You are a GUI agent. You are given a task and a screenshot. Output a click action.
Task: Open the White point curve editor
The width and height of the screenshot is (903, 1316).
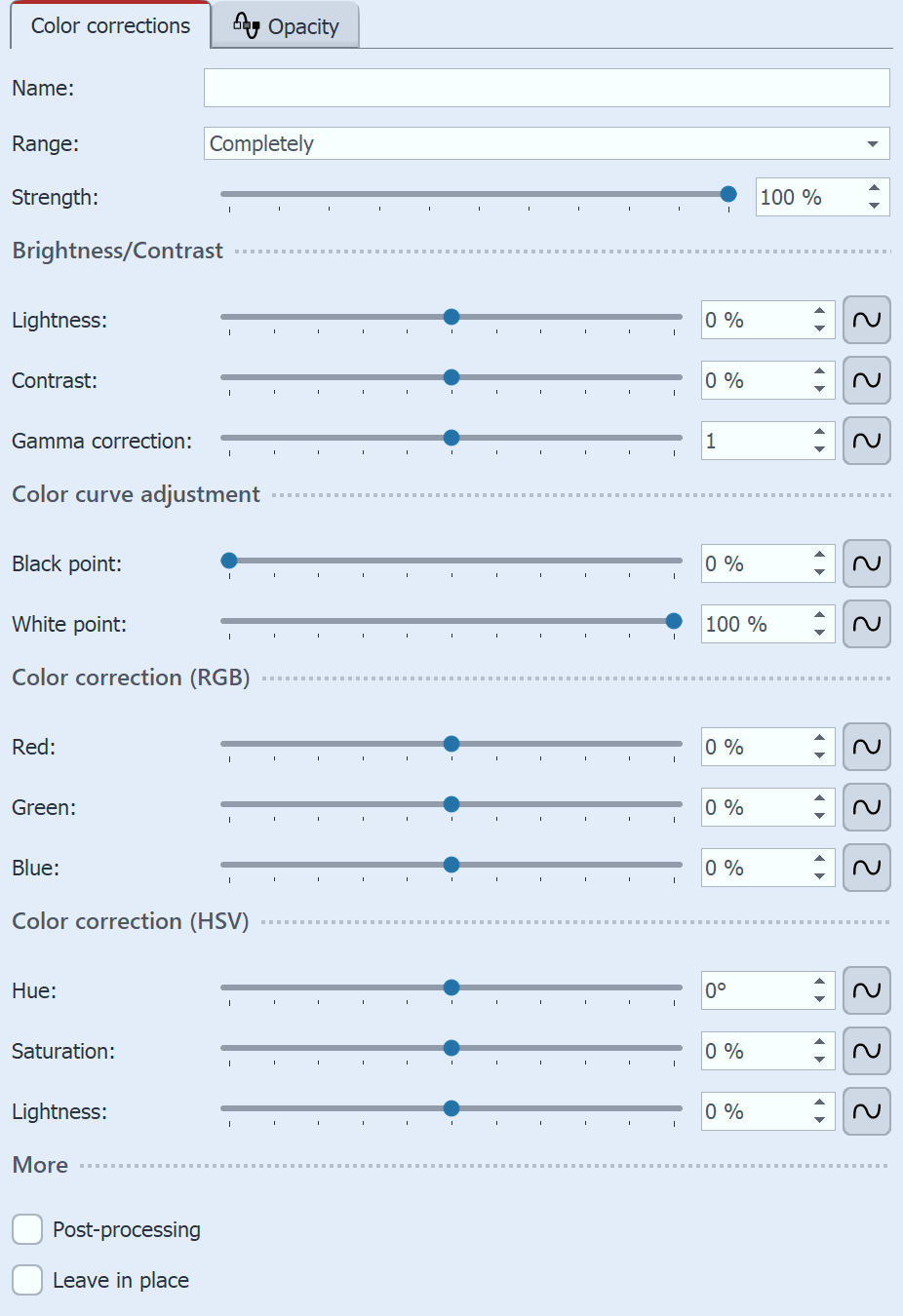pos(866,624)
